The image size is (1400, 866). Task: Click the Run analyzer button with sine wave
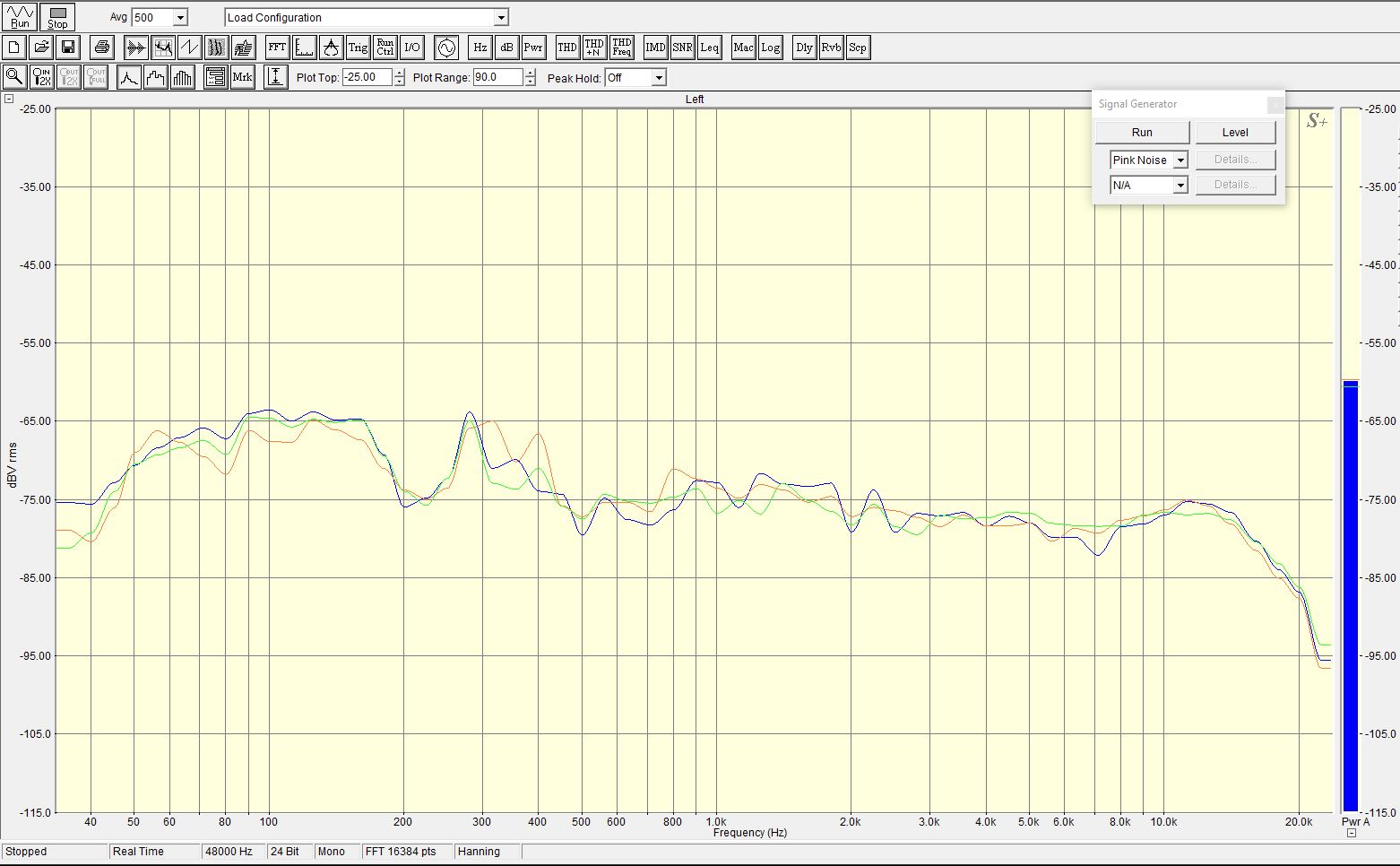pos(20,16)
